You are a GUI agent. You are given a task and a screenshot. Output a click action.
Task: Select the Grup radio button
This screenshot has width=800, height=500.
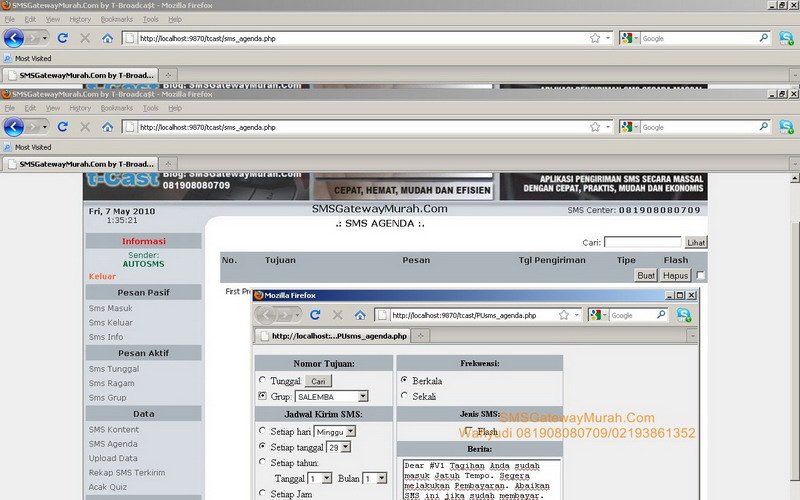[262, 395]
